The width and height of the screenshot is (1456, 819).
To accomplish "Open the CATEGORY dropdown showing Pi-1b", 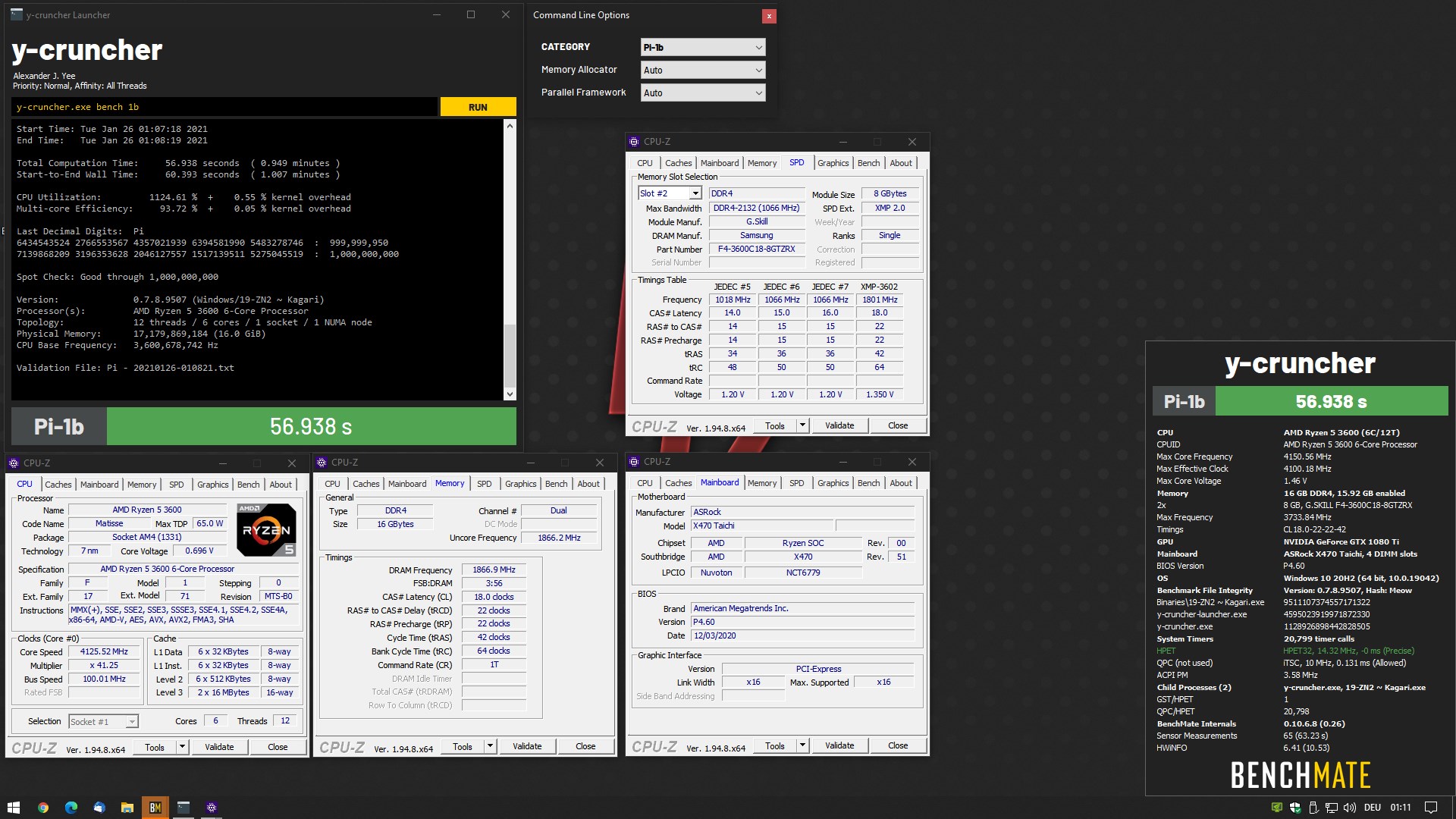I will tap(703, 47).
